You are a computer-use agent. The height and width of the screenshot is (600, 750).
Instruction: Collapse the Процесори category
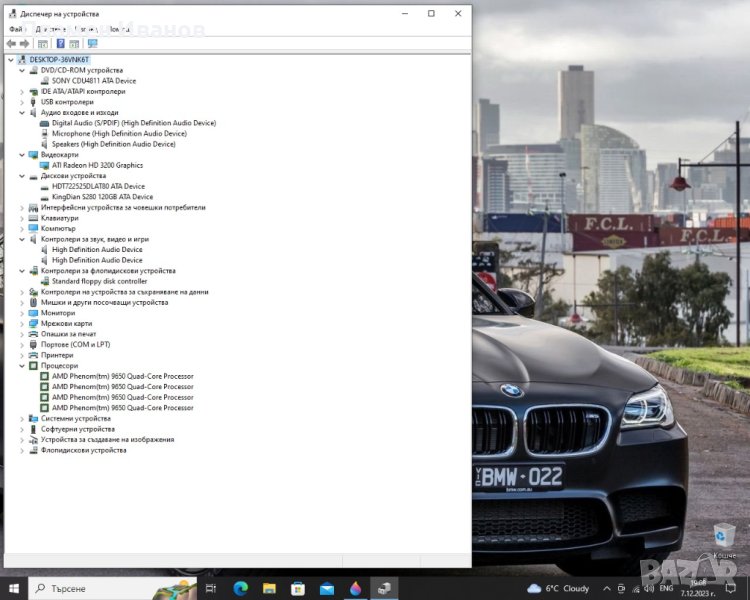click(22, 366)
